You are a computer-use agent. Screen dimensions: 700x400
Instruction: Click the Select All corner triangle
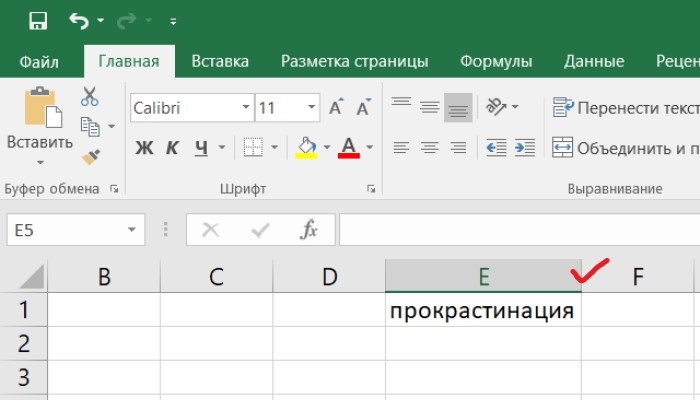(x=31, y=277)
